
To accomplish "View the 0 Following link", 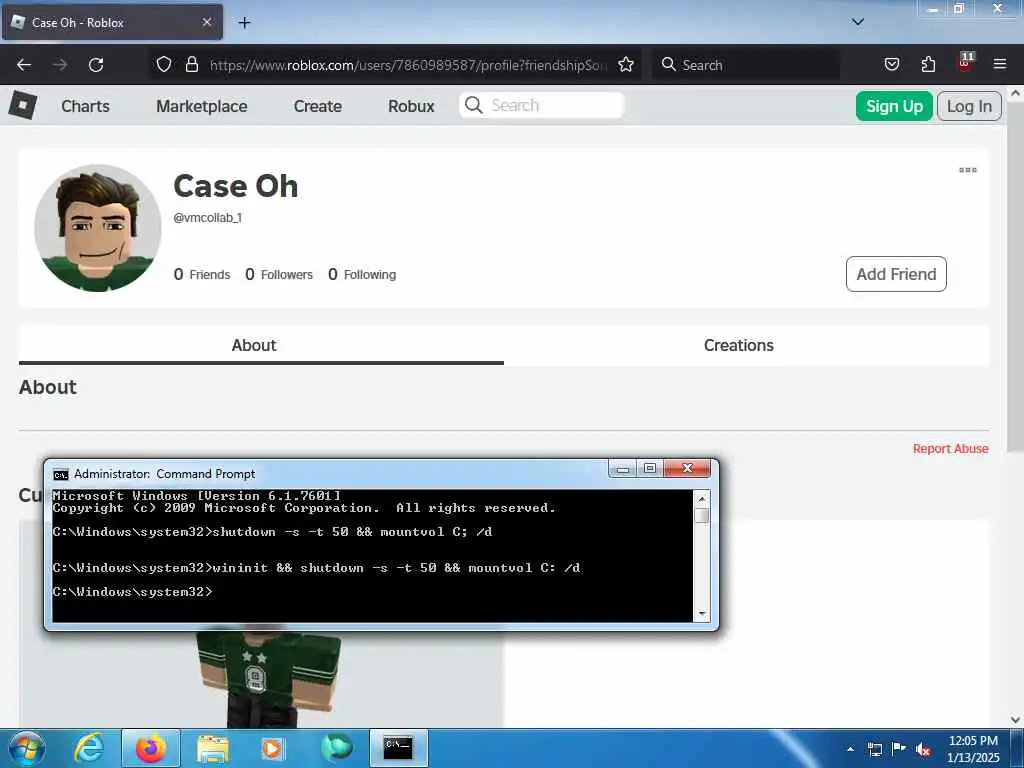I will click(362, 274).
